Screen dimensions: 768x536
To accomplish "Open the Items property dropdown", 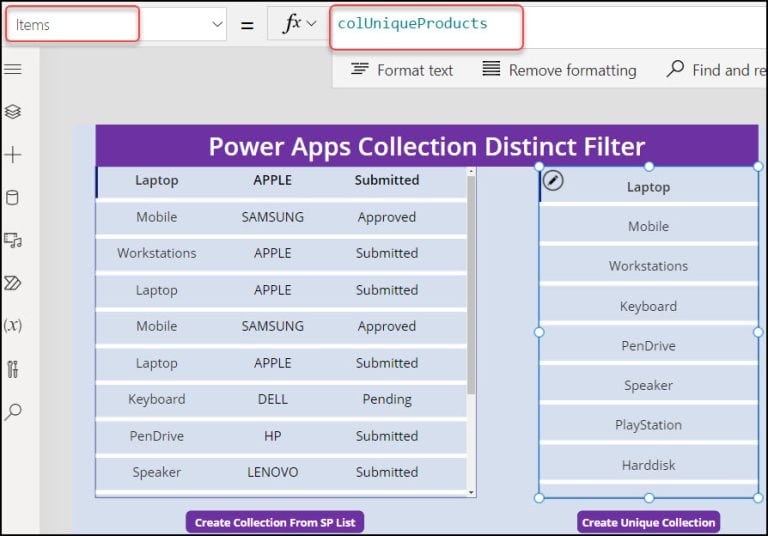I will coord(216,24).
